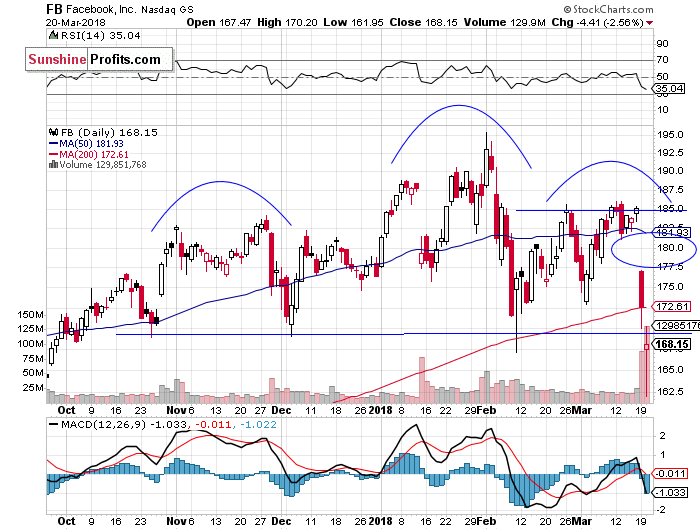Click the tallest volume bar at March 20

[646, 365]
